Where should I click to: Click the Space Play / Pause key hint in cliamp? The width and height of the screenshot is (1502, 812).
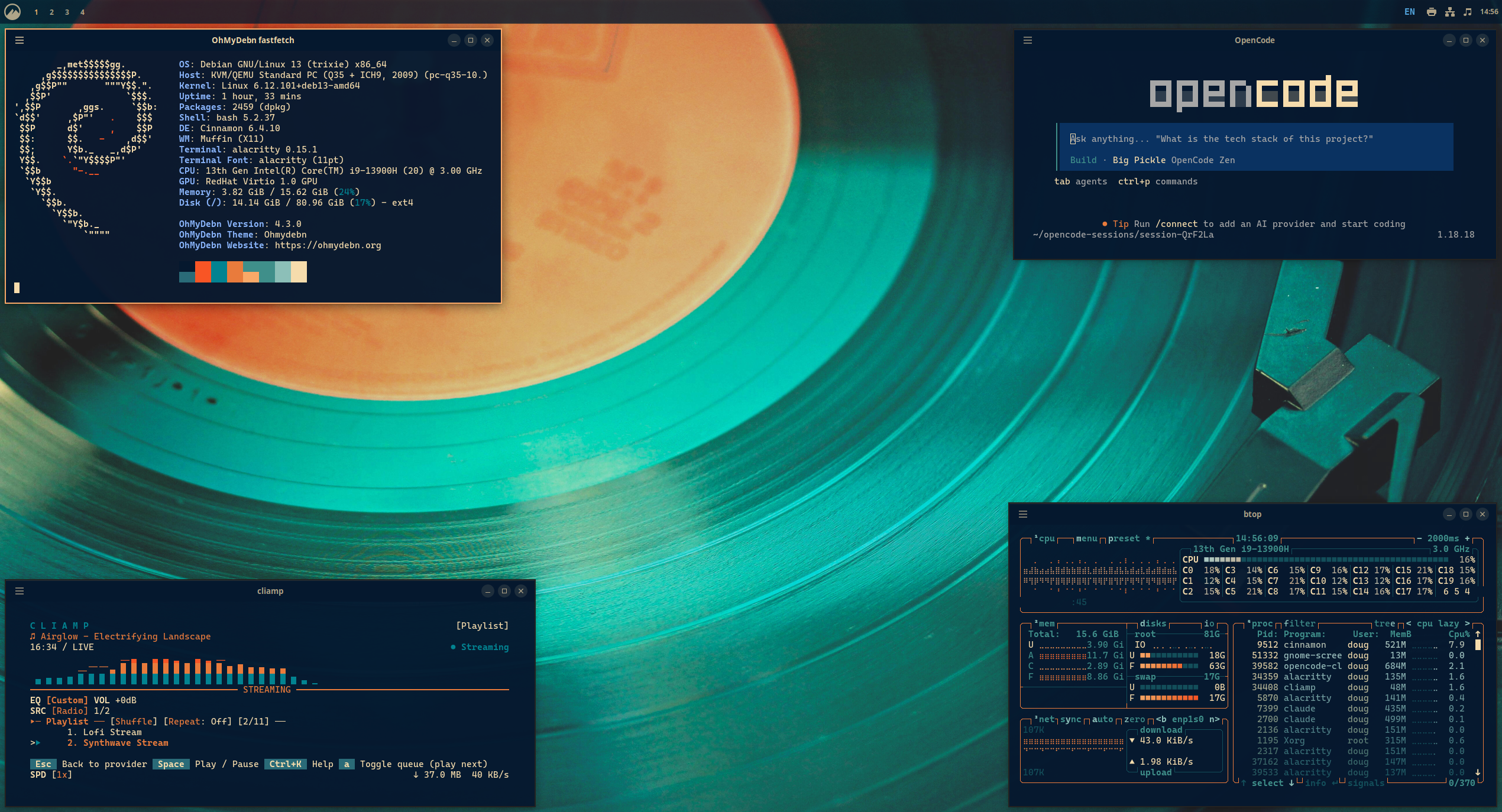(206, 764)
